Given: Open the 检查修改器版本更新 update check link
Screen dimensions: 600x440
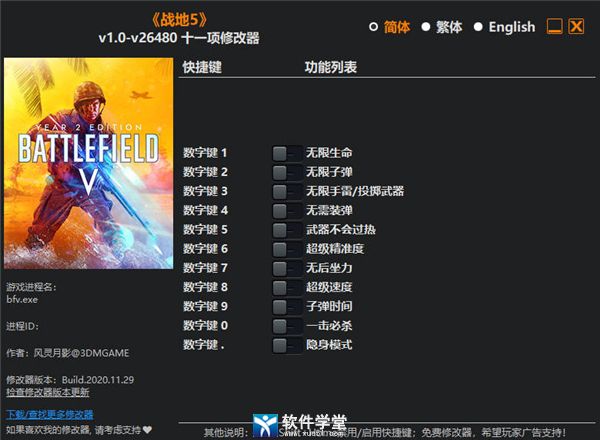Looking at the screenshot, I should (48, 392).
